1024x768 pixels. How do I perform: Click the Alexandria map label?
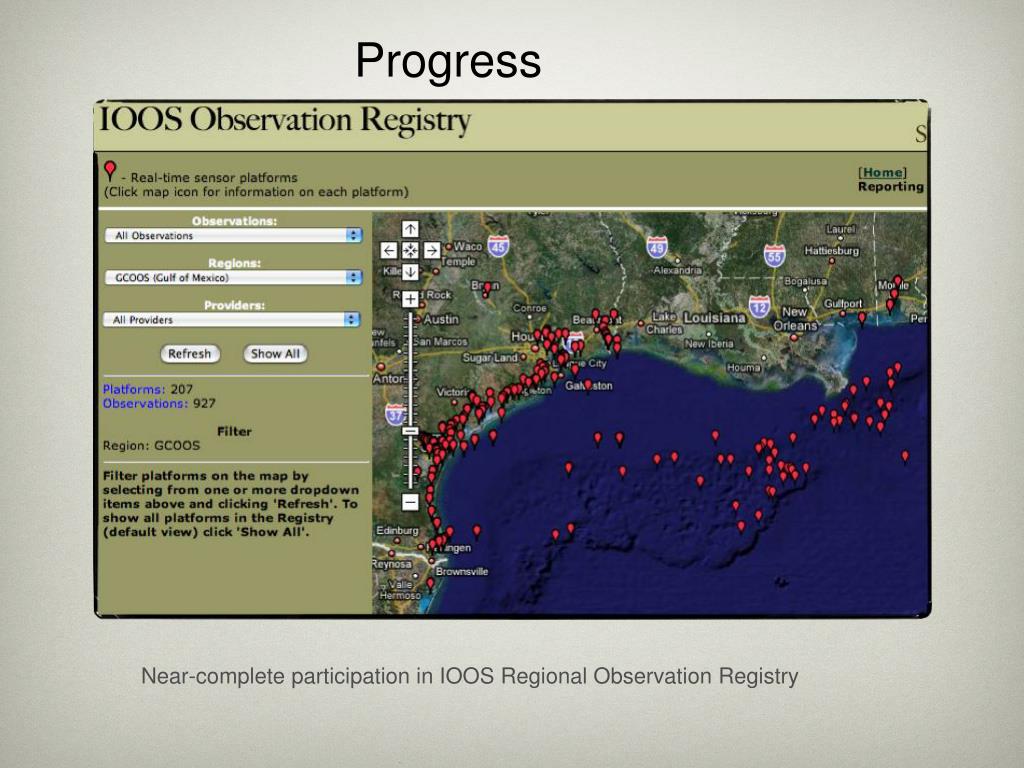(677, 270)
